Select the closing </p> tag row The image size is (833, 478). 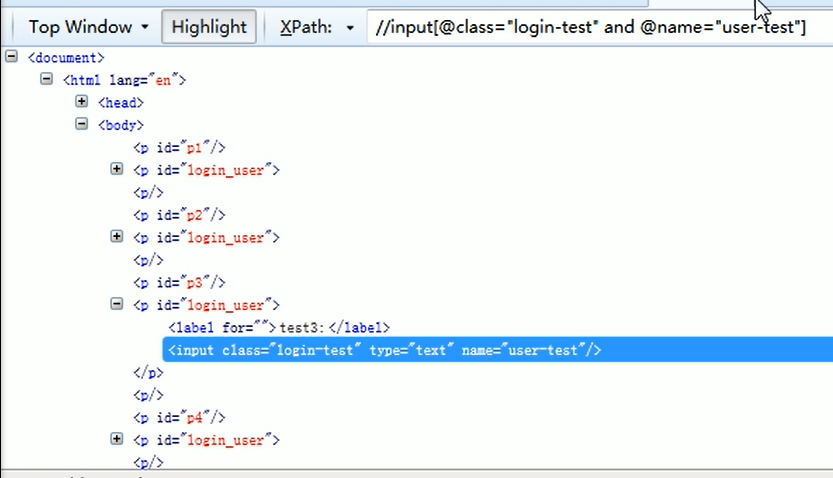click(148, 373)
